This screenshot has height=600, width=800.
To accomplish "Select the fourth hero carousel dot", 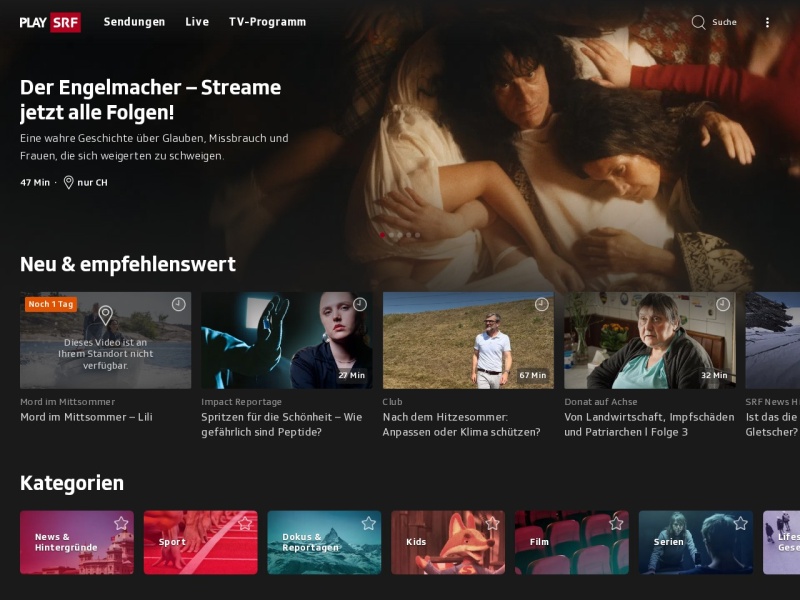I will pos(409,235).
